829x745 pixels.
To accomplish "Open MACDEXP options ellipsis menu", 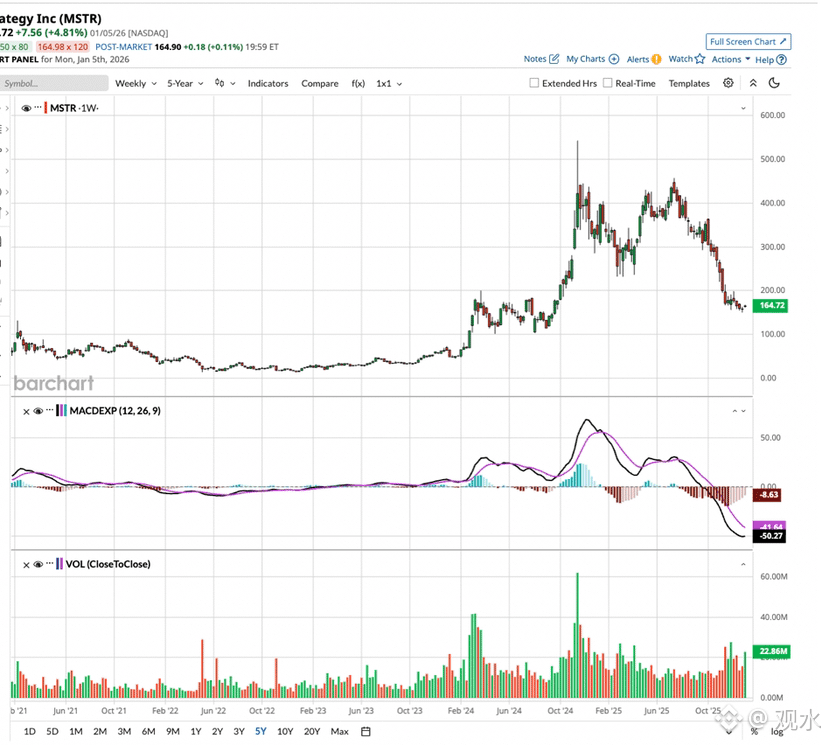I will 50,410.
